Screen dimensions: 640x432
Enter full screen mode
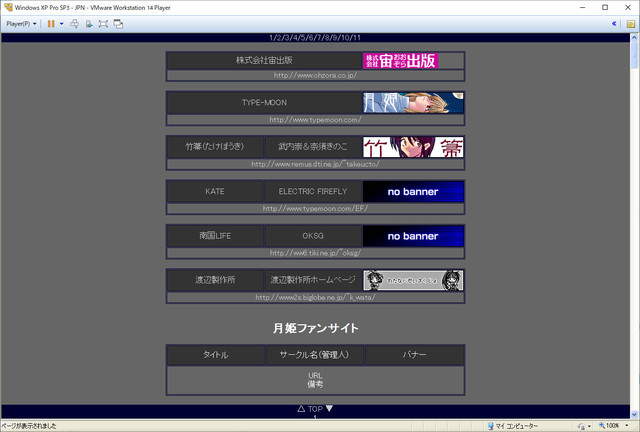tap(103, 24)
